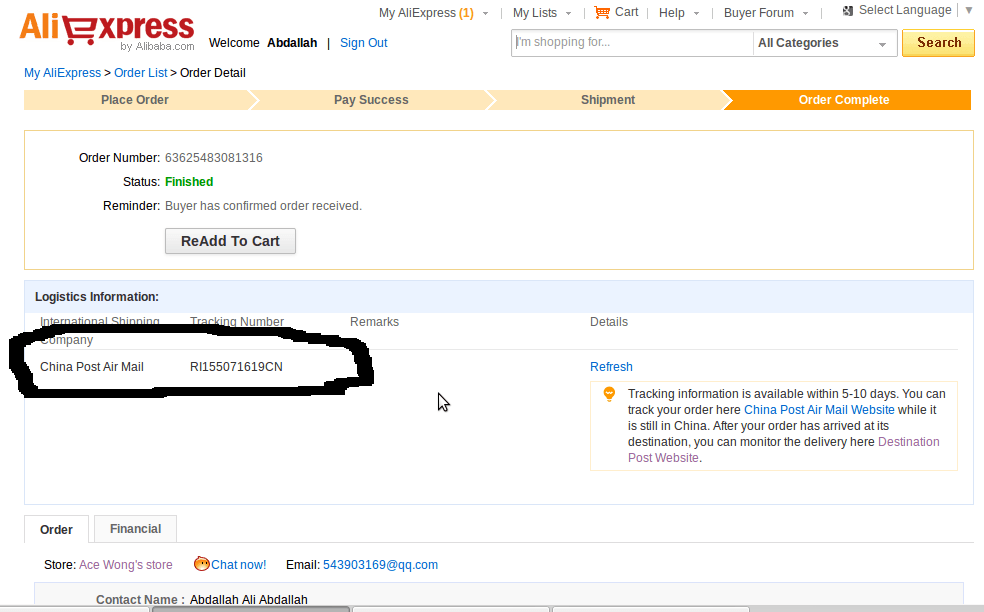Click Contact Name Abdallah Ali Abdallah
This screenshot has height=612, width=984.
[x=249, y=599]
